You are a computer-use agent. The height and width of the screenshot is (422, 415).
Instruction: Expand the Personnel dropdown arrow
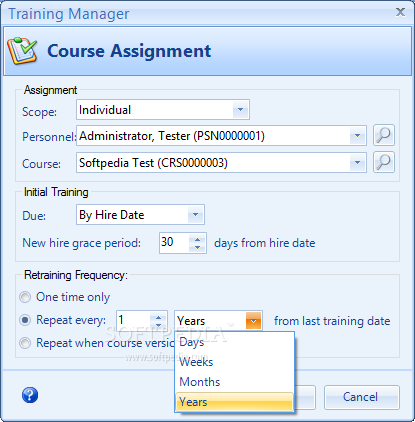[x=357, y=136]
